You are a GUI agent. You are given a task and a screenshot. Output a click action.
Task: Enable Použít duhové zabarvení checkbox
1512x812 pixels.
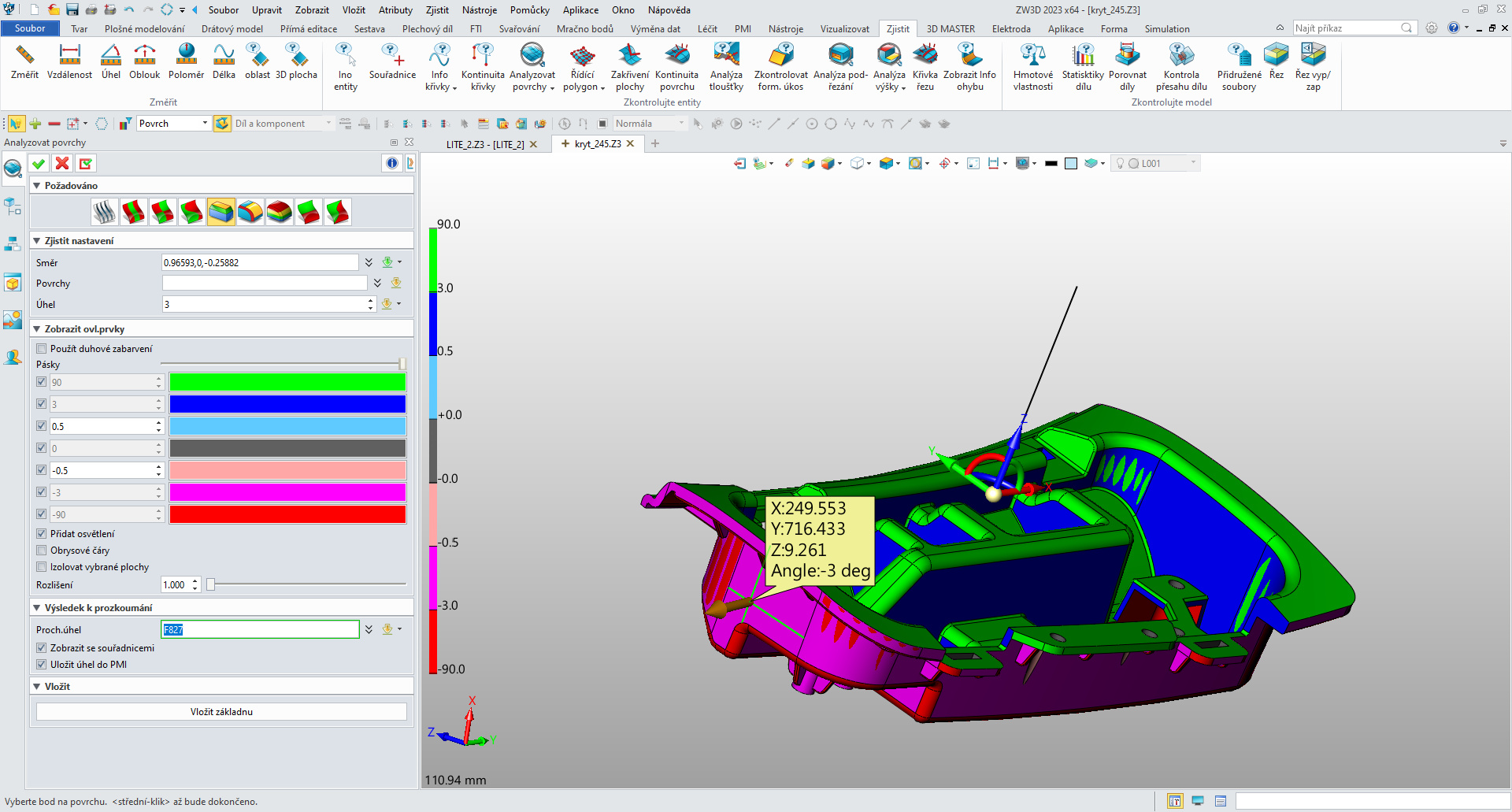click(x=42, y=349)
